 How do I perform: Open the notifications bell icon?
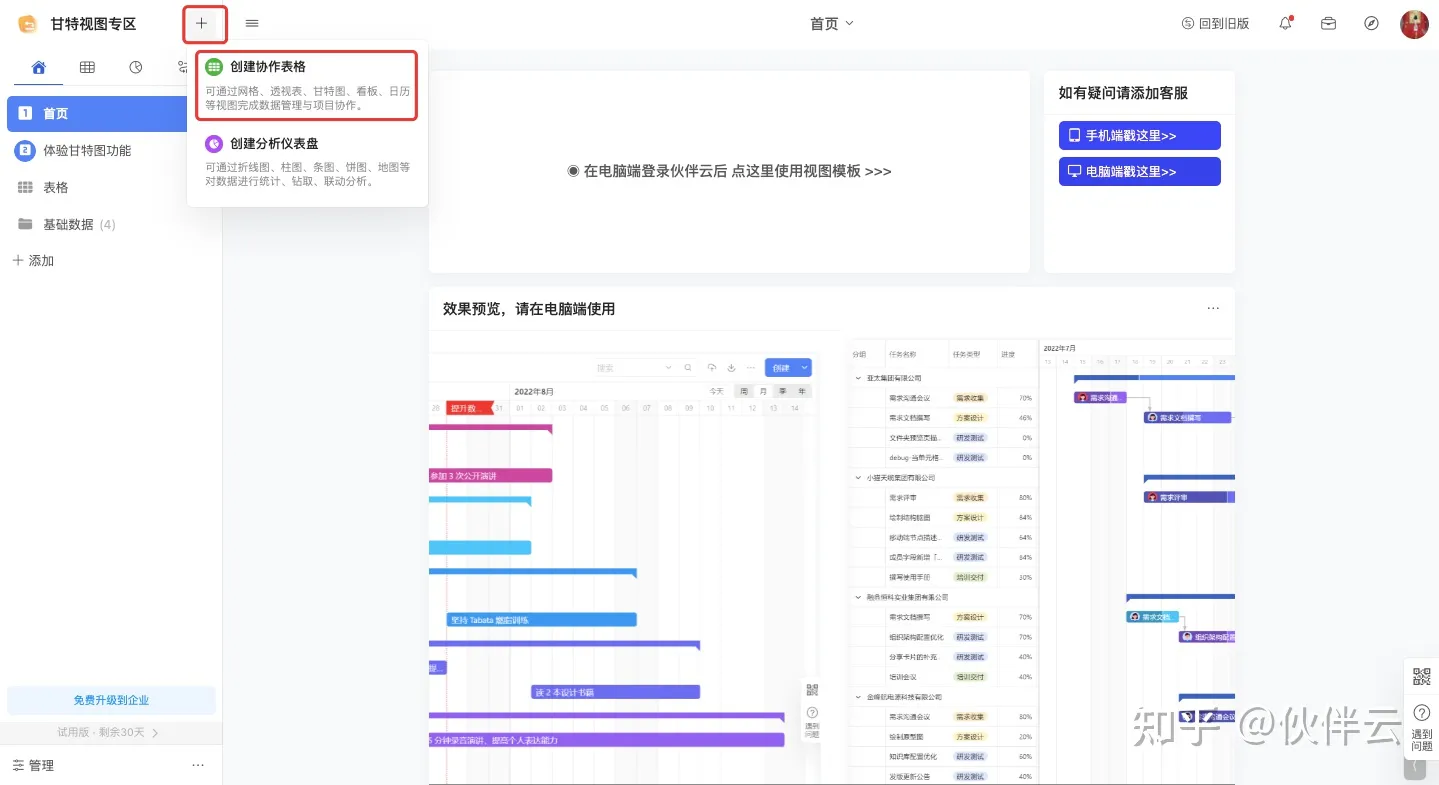(1286, 23)
